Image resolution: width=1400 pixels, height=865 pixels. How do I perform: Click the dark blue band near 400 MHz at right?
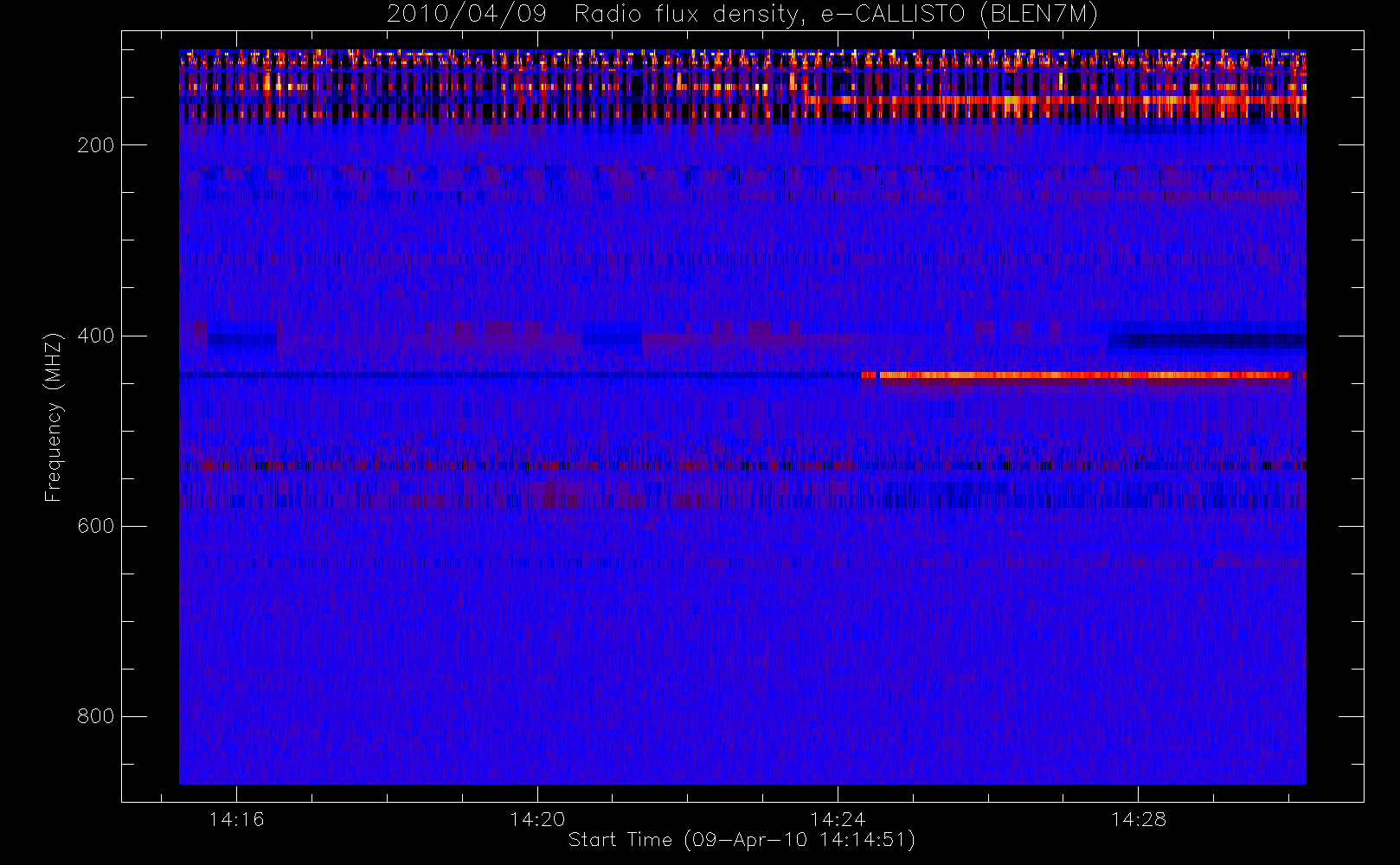pyautogui.click(x=1207, y=340)
